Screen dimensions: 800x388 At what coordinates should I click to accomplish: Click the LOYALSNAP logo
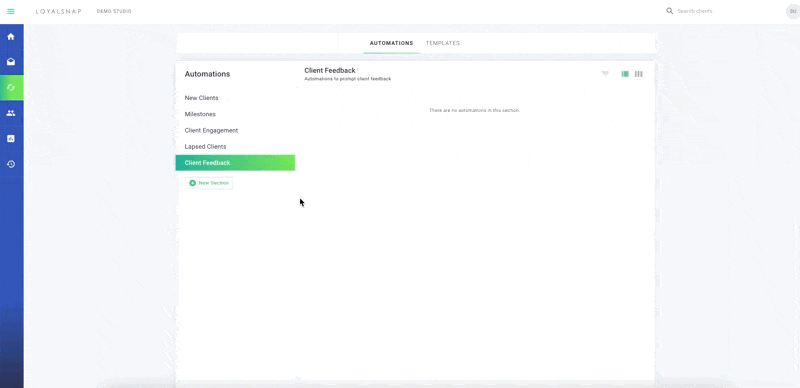58,11
